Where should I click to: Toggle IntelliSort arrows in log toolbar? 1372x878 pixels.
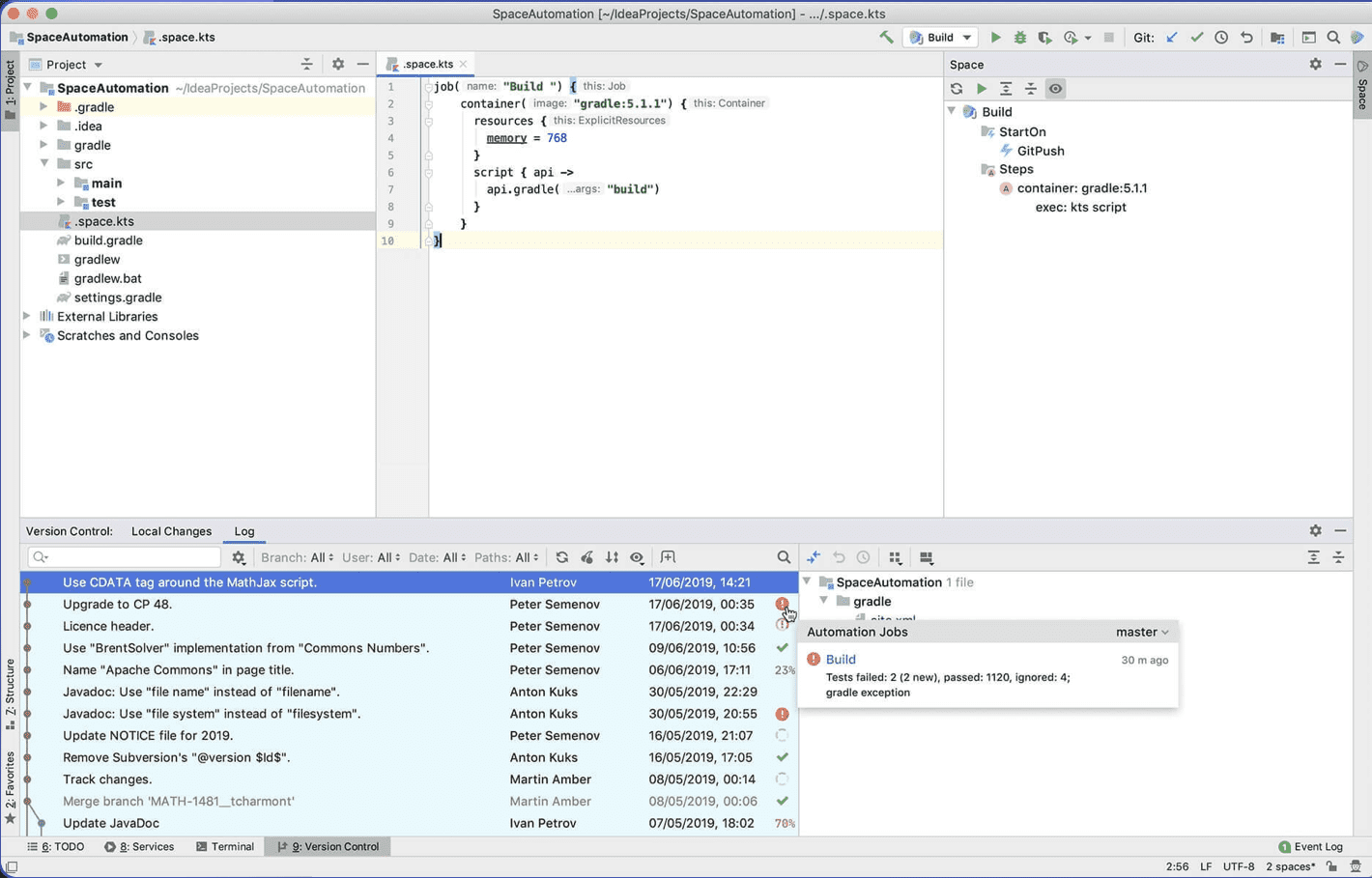click(612, 557)
